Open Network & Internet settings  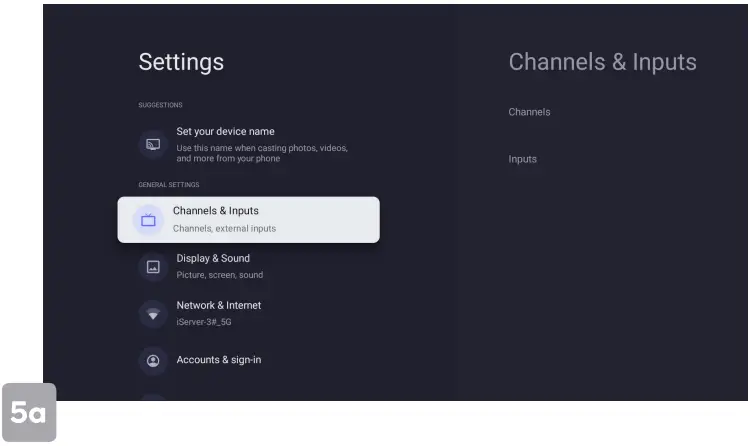click(218, 305)
